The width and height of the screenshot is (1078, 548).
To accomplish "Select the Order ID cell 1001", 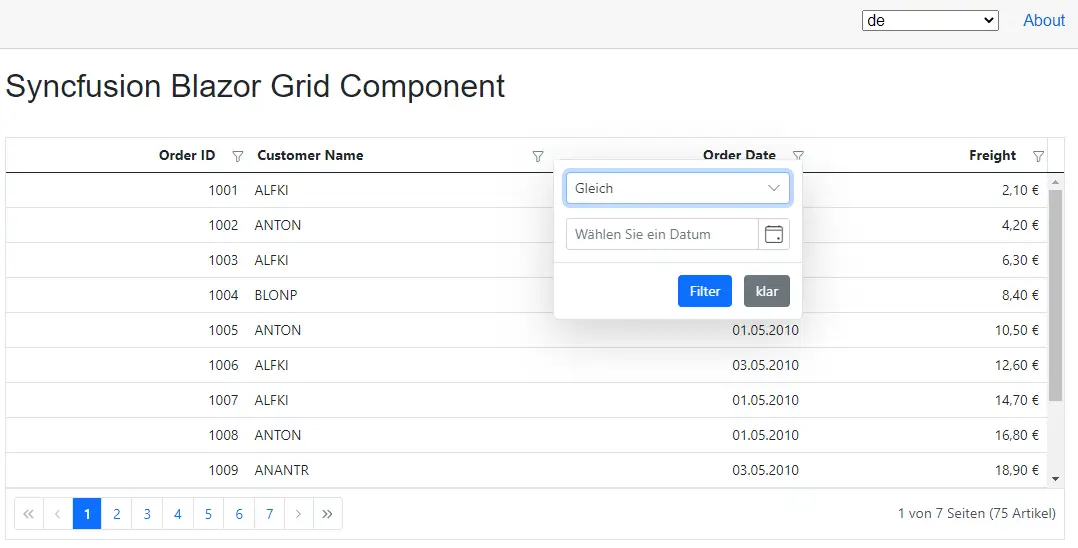I will [223, 190].
